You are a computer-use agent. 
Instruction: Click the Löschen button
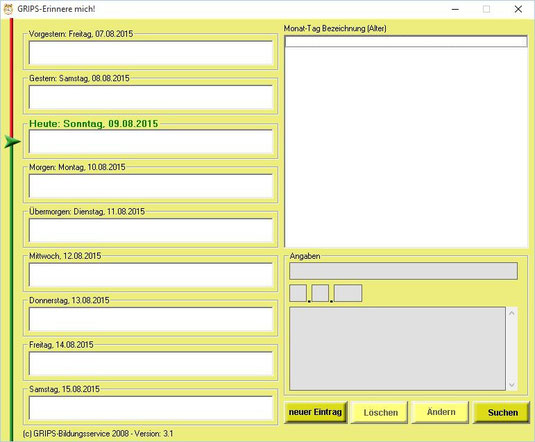coord(380,413)
